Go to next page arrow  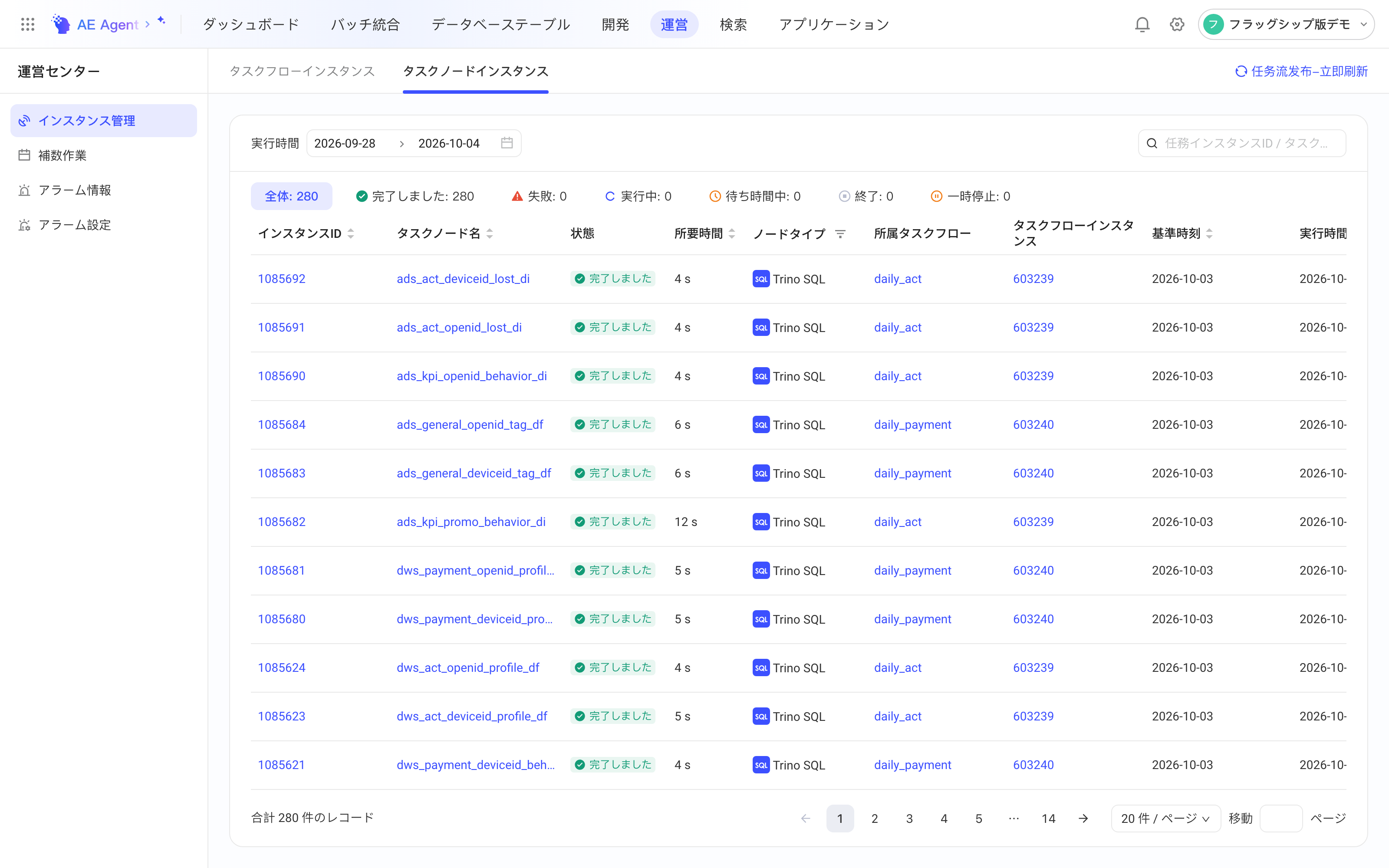point(1084,819)
